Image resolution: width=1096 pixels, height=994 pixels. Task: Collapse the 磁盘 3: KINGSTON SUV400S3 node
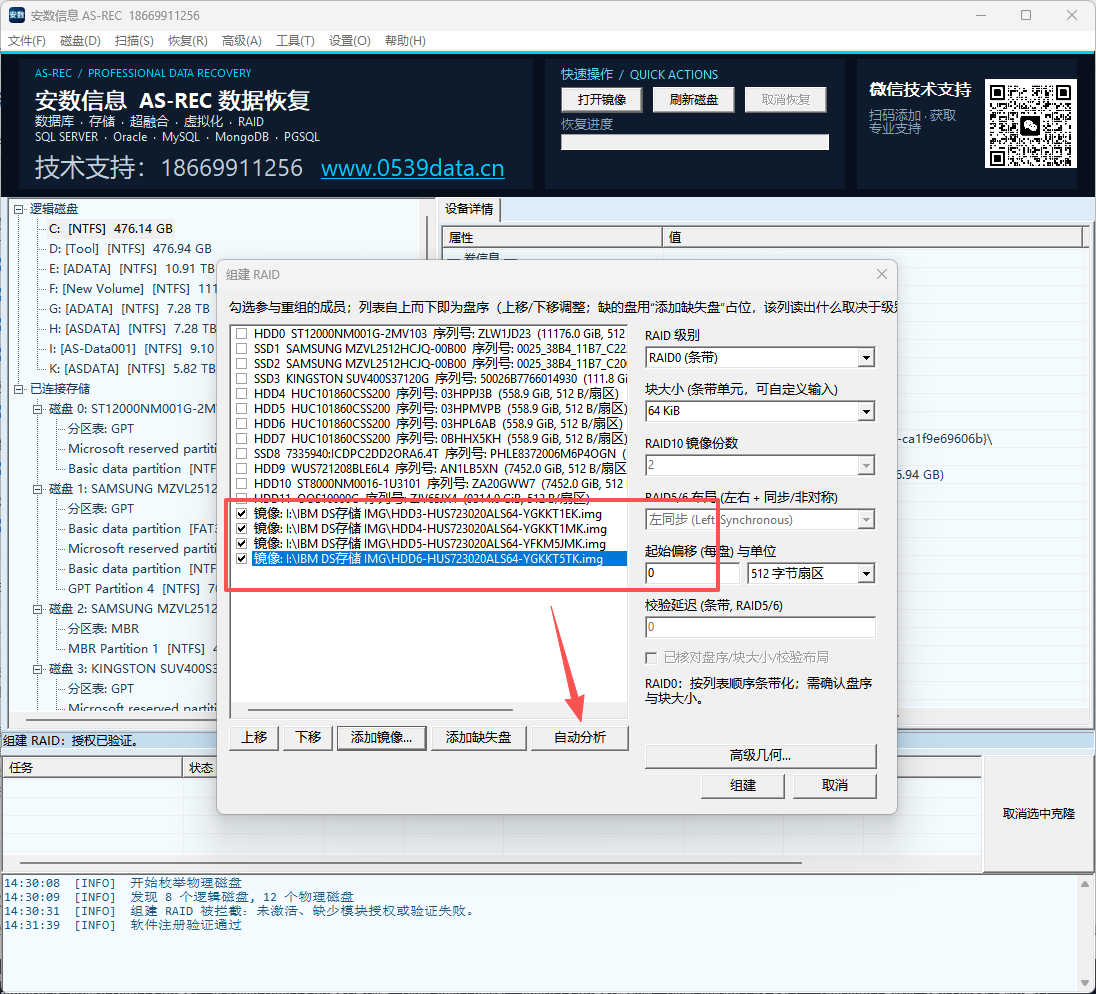(x=38, y=669)
